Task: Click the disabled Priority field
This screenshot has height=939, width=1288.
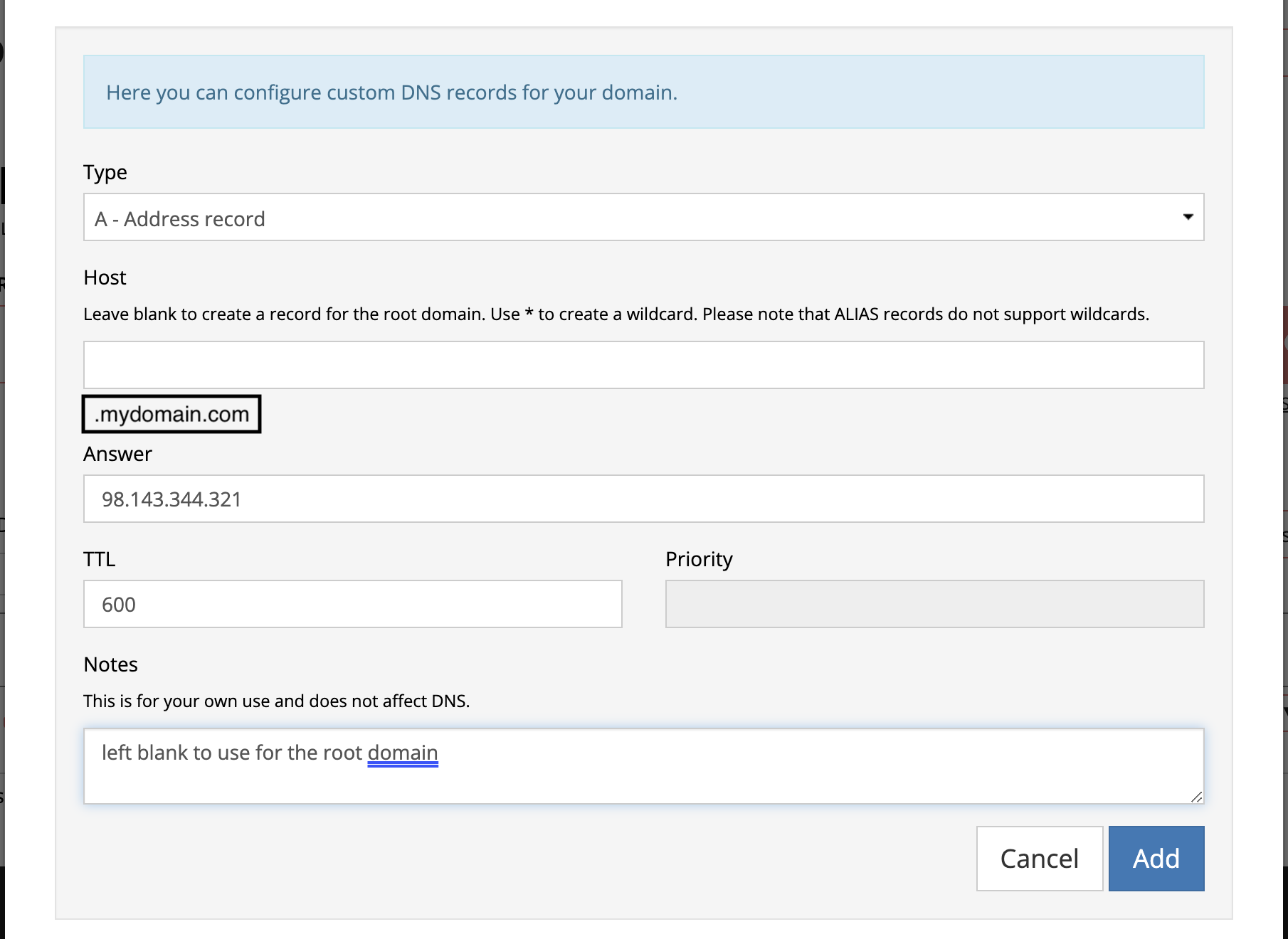Action: point(934,604)
